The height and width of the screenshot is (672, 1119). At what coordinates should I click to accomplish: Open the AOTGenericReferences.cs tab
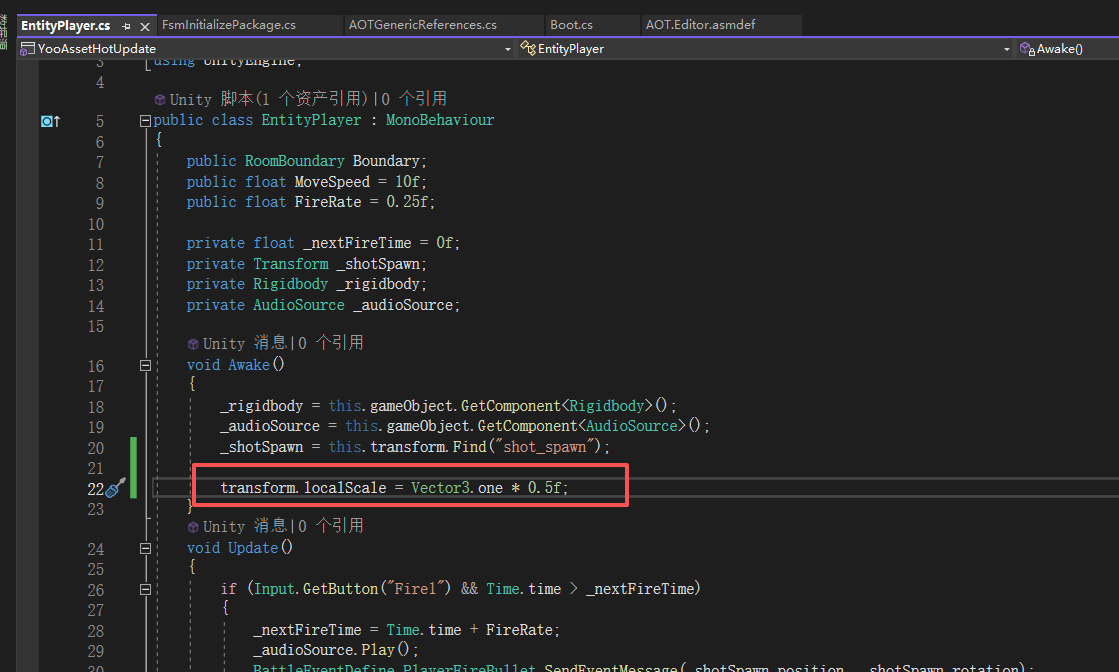pos(422,25)
